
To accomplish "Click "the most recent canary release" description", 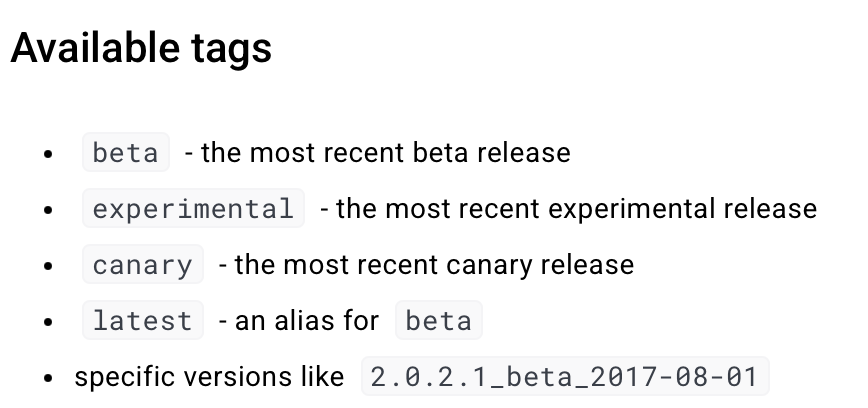I will pos(434,265).
